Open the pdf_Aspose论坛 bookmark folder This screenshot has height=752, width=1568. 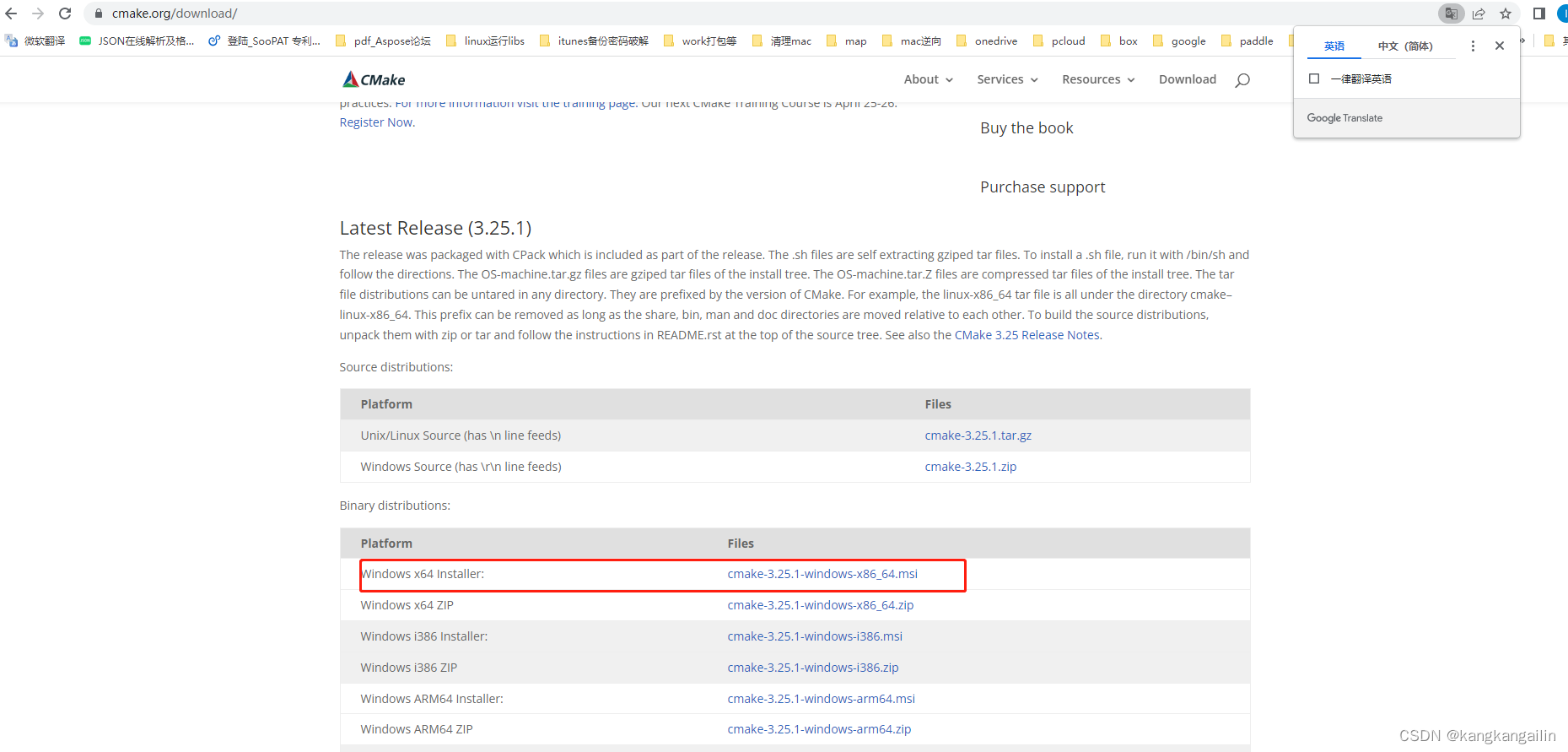point(383,41)
